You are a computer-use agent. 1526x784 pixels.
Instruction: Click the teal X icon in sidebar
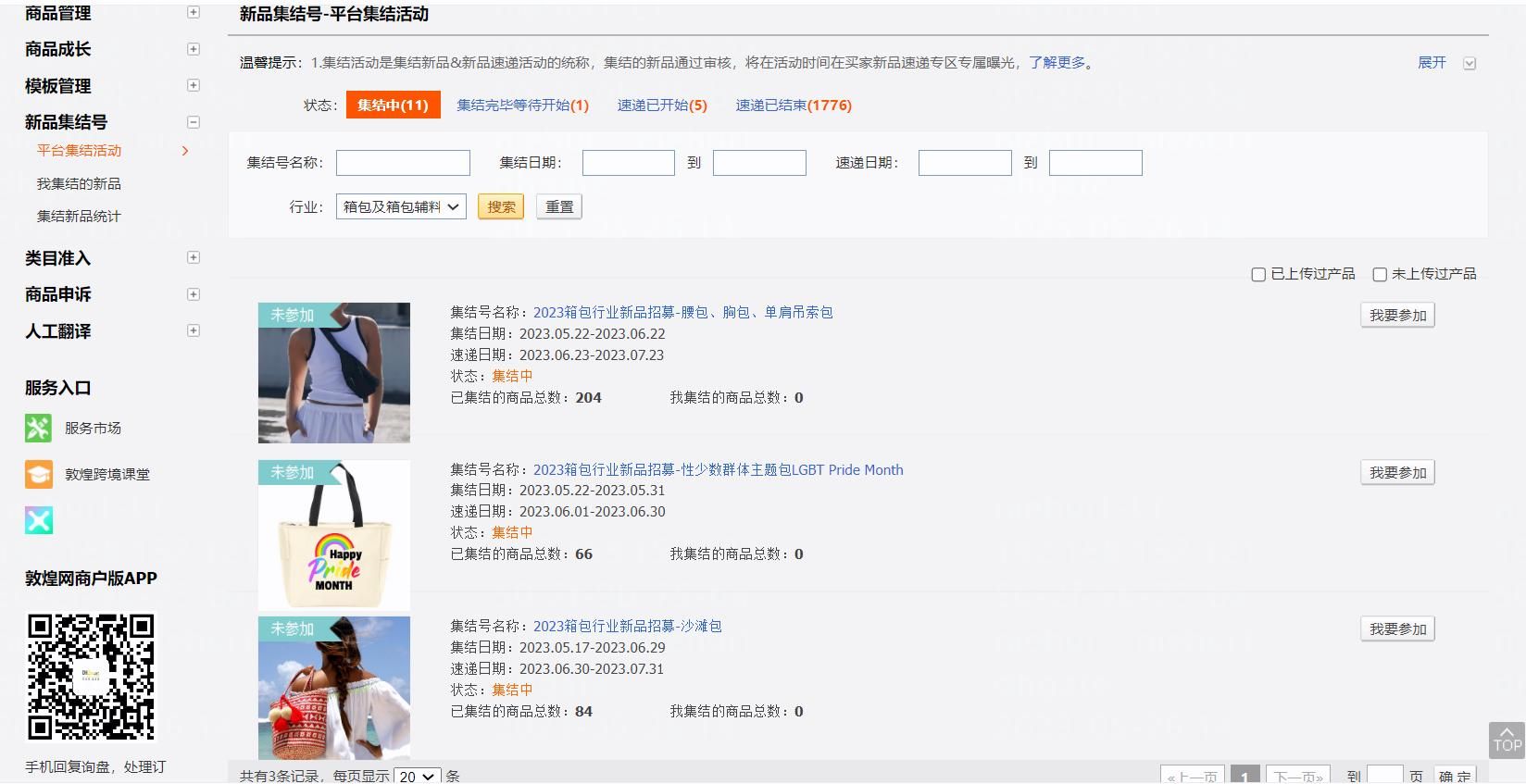pyautogui.click(x=39, y=520)
